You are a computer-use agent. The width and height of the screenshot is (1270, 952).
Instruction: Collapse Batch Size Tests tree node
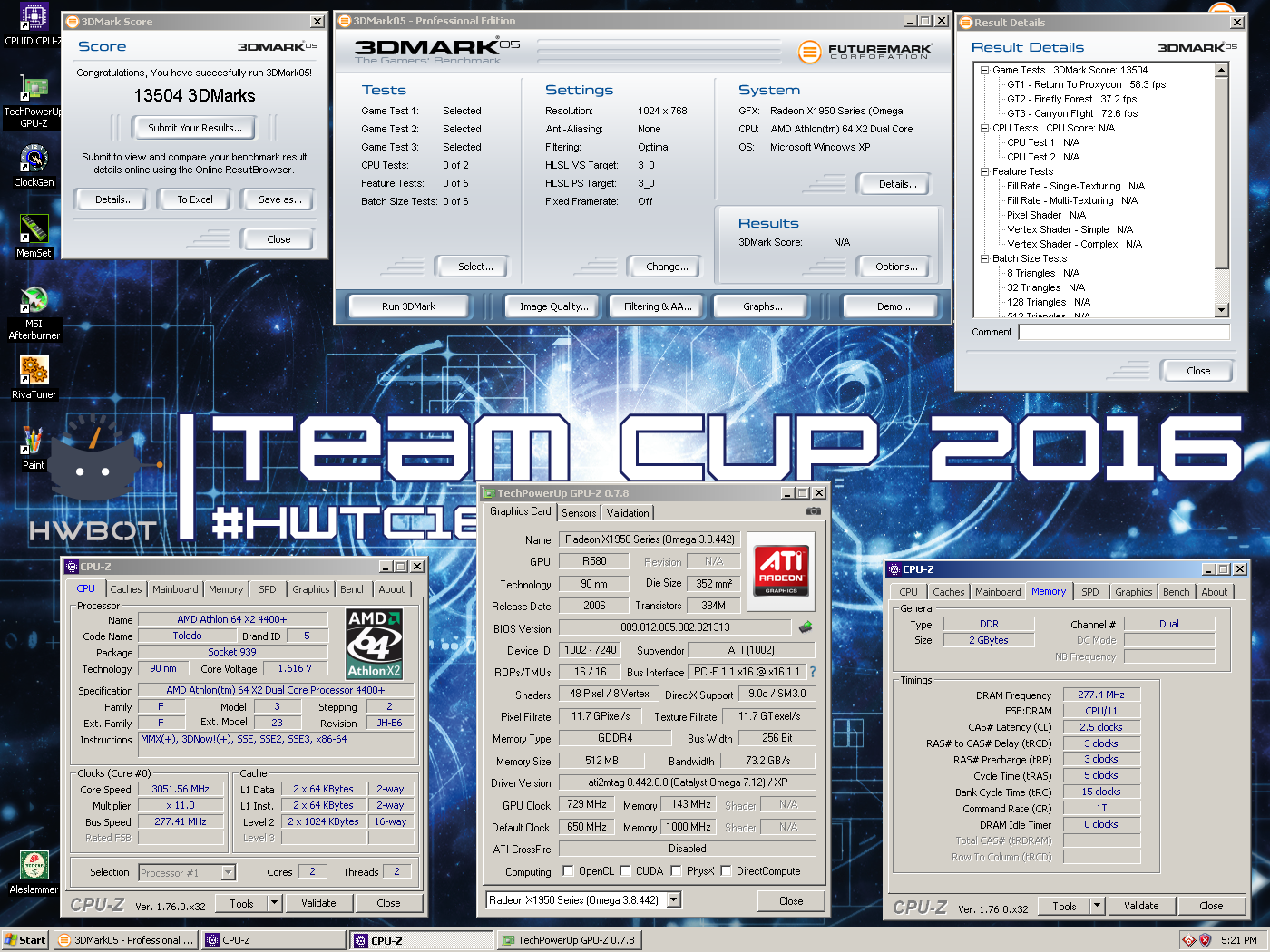984,258
